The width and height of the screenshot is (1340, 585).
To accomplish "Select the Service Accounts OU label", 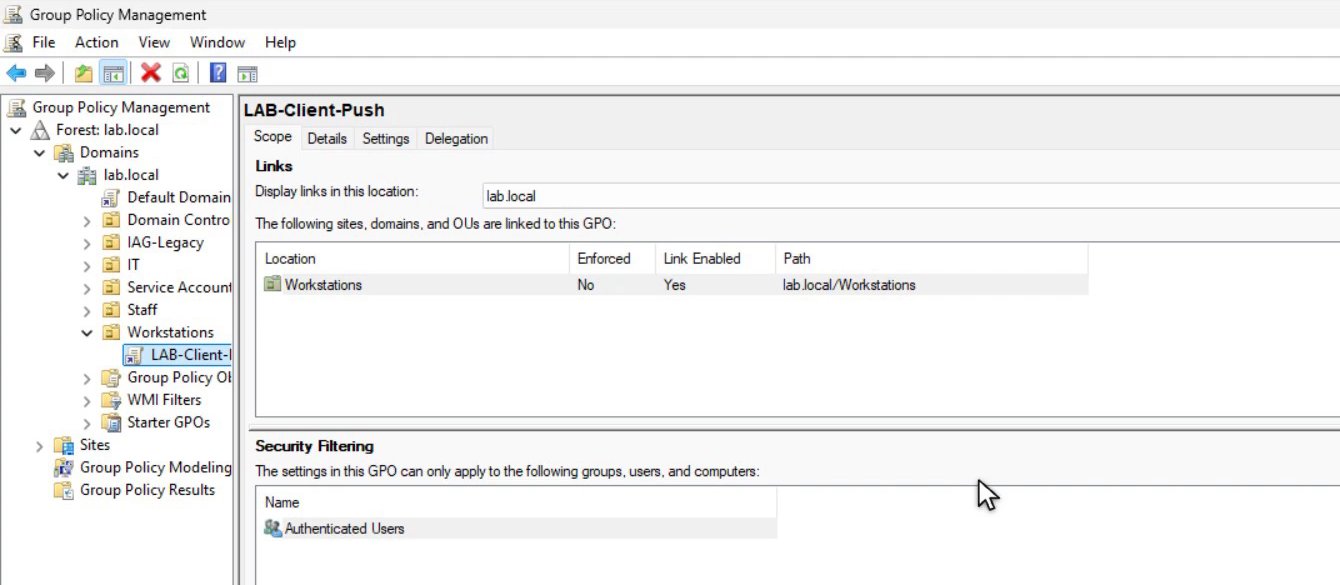I will (x=179, y=288).
